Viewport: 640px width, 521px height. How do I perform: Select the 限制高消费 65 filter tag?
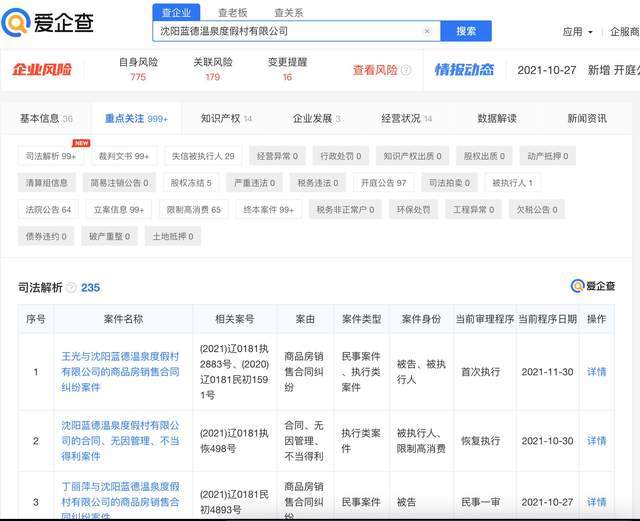(x=193, y=209)
